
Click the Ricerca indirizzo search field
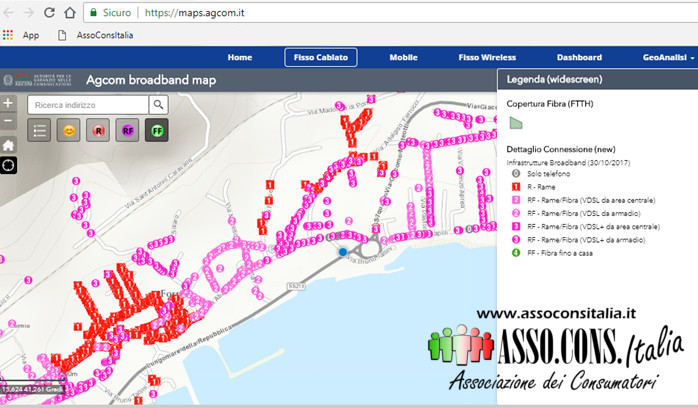tap(88, 104)
